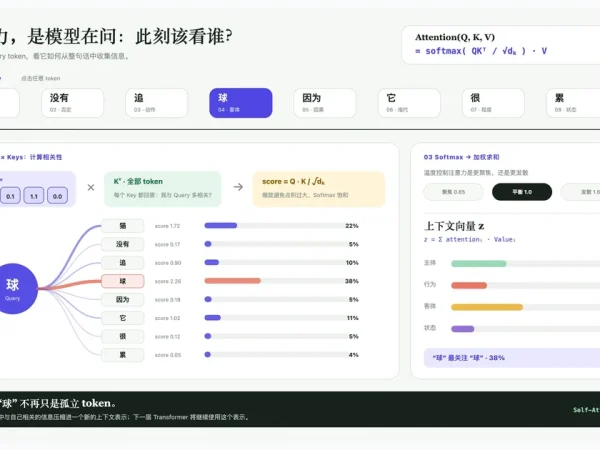Viewport: 600px width, 450px height.
Task: Click the 上下文向量 z heading
Action: 454,226
